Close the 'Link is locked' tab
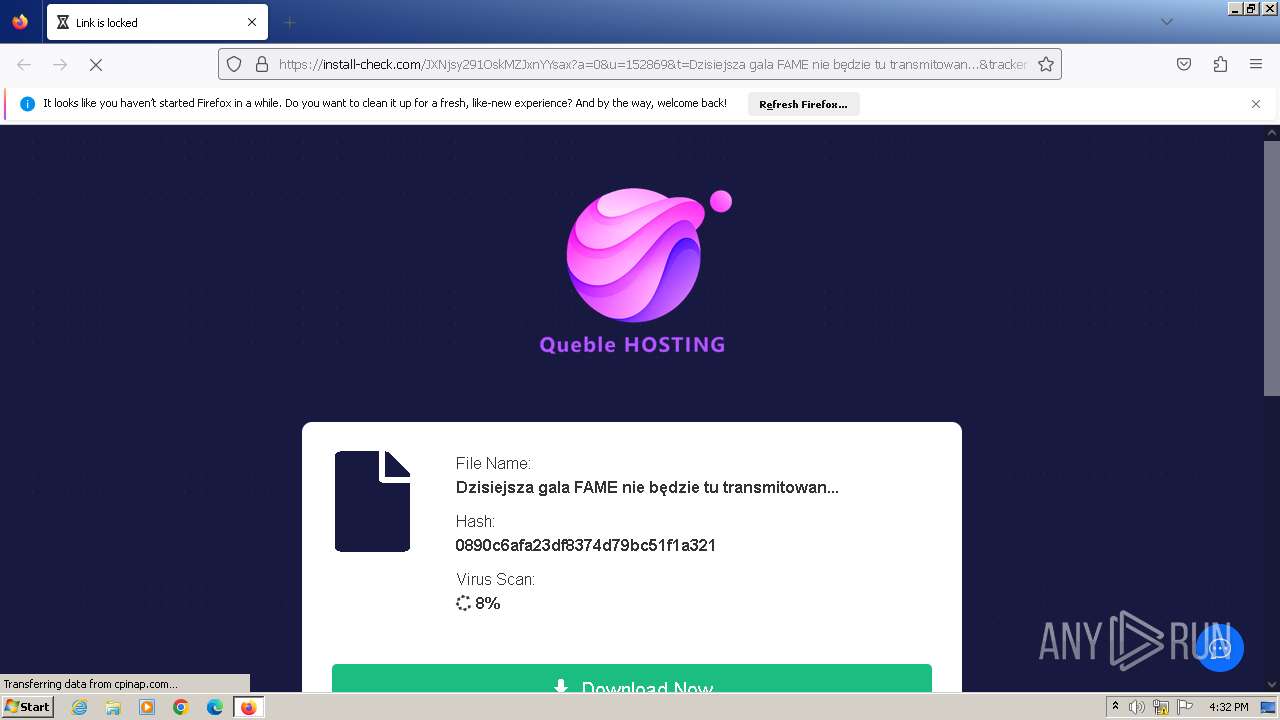 (252, 22)
